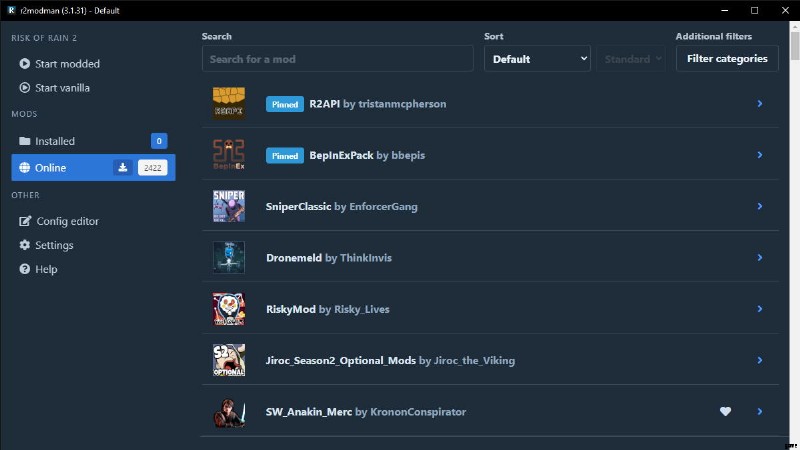Image resolution: width=800 pixels, height=450 pixels.
Task: Select the Online mods section
Action: coord(93,167)
